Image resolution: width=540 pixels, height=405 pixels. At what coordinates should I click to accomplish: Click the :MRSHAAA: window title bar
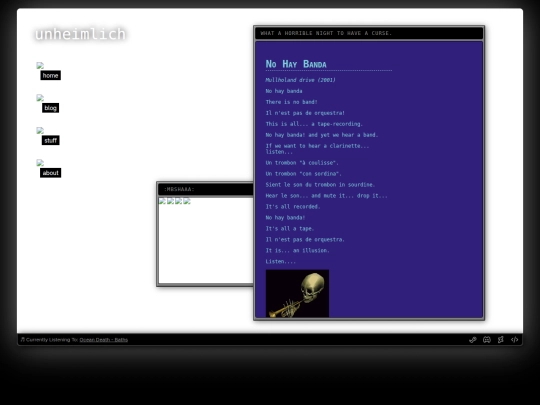pos(205,189)
